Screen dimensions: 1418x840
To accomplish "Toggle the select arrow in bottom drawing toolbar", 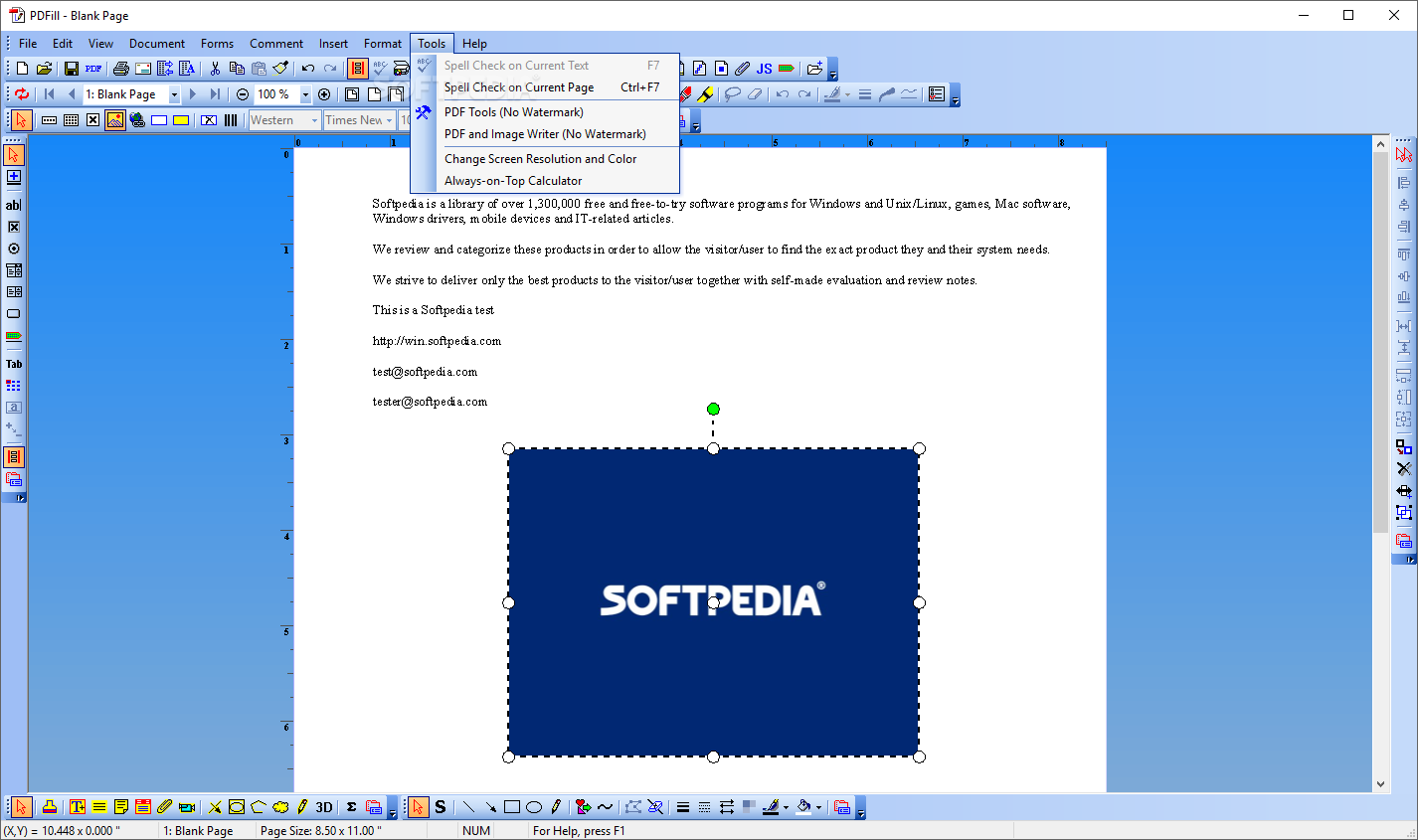I will (419, 807).
